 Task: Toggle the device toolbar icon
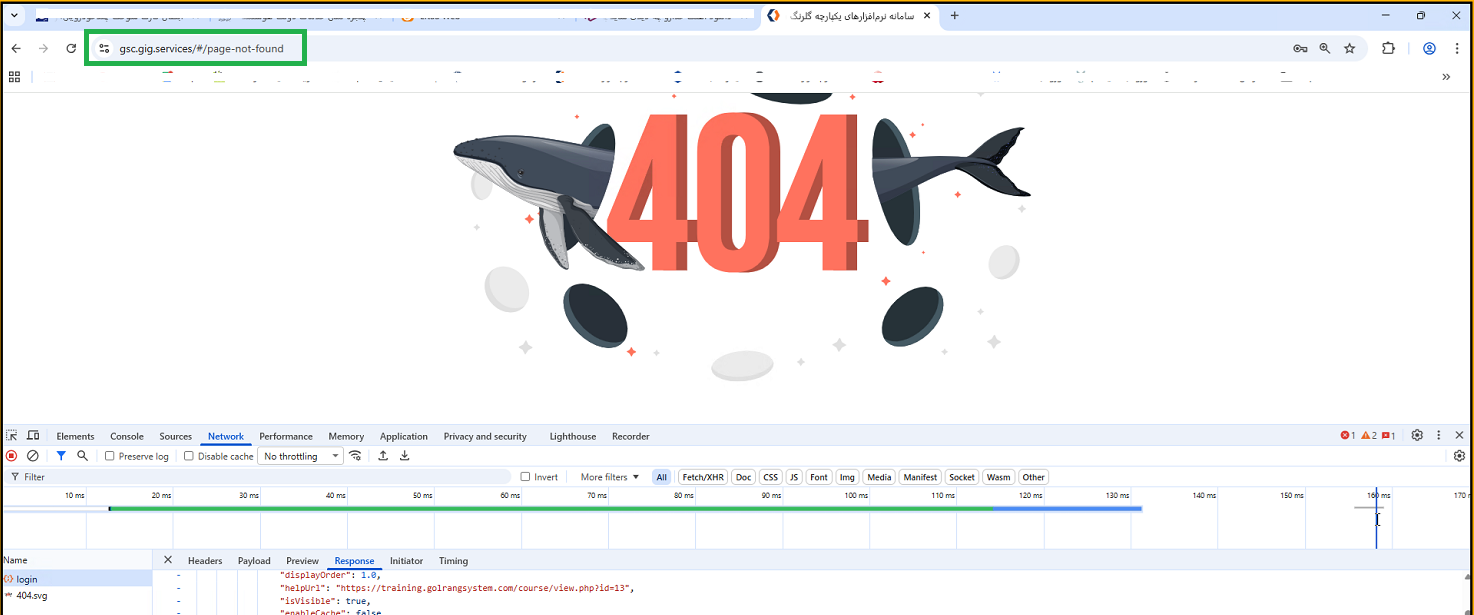coord(33,436)
